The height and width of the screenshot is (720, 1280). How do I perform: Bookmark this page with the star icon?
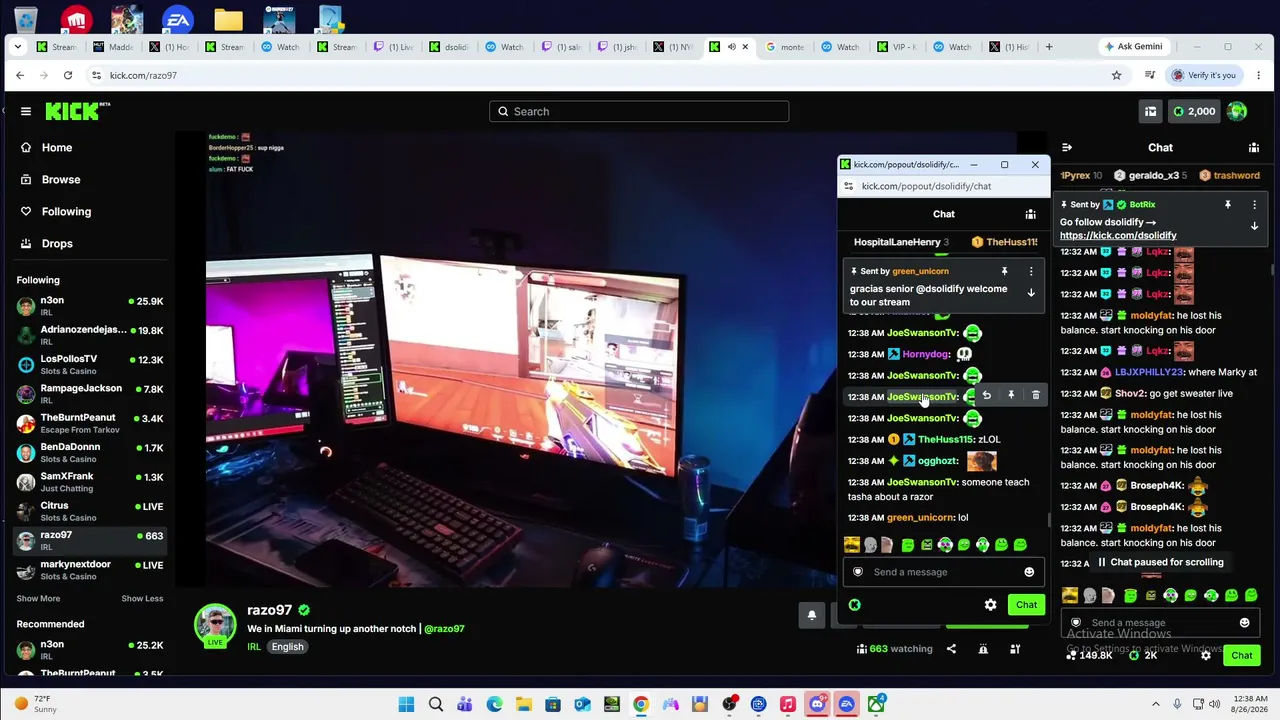click(x=1116, y=75)
